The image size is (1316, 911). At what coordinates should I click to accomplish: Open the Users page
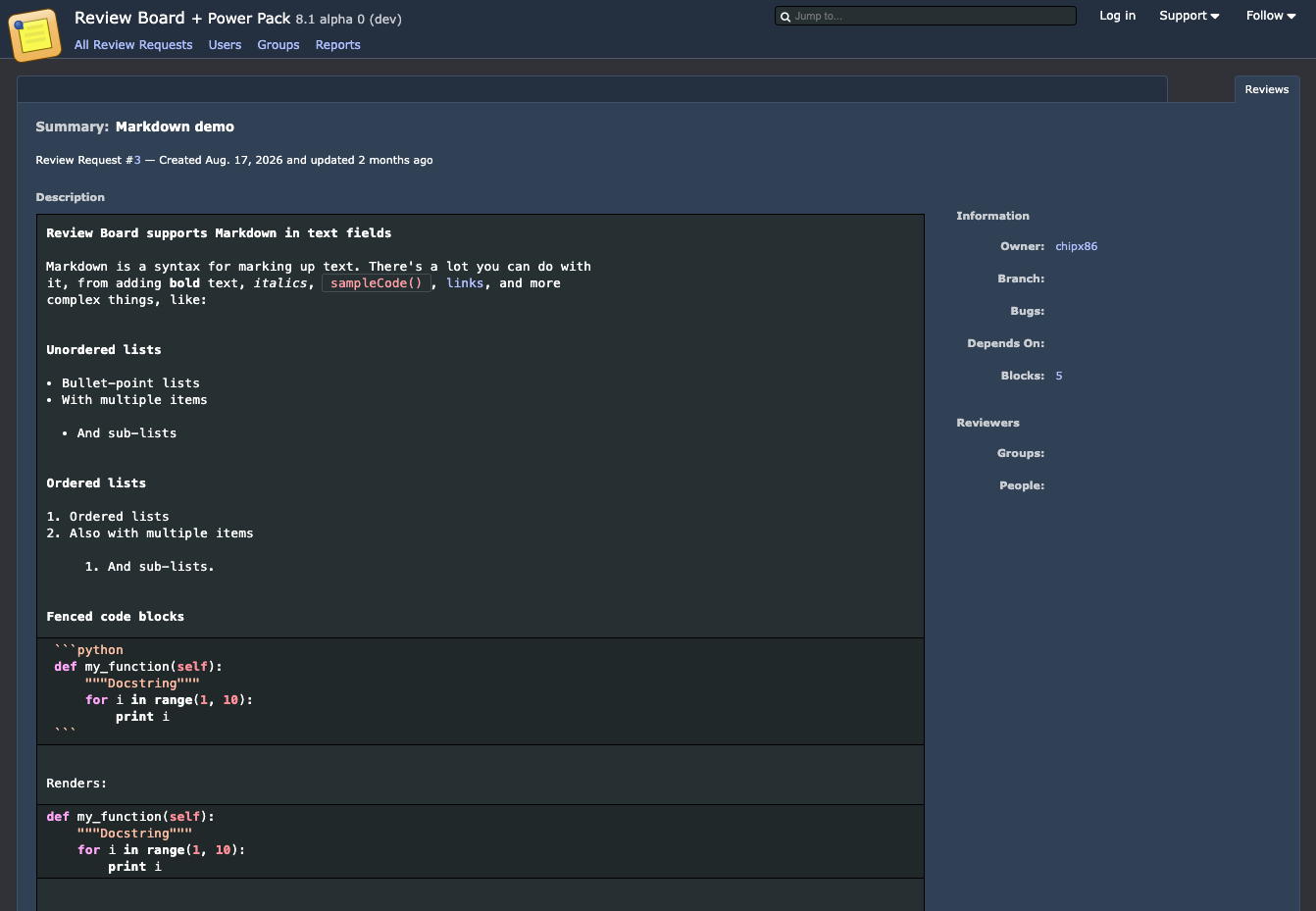pos(225,45)
